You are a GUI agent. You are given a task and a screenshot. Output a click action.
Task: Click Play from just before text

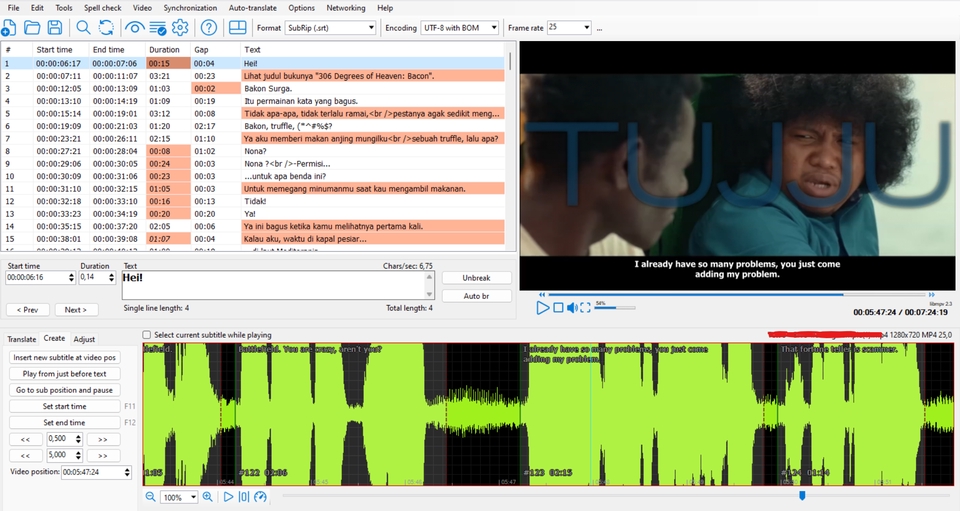64,374
